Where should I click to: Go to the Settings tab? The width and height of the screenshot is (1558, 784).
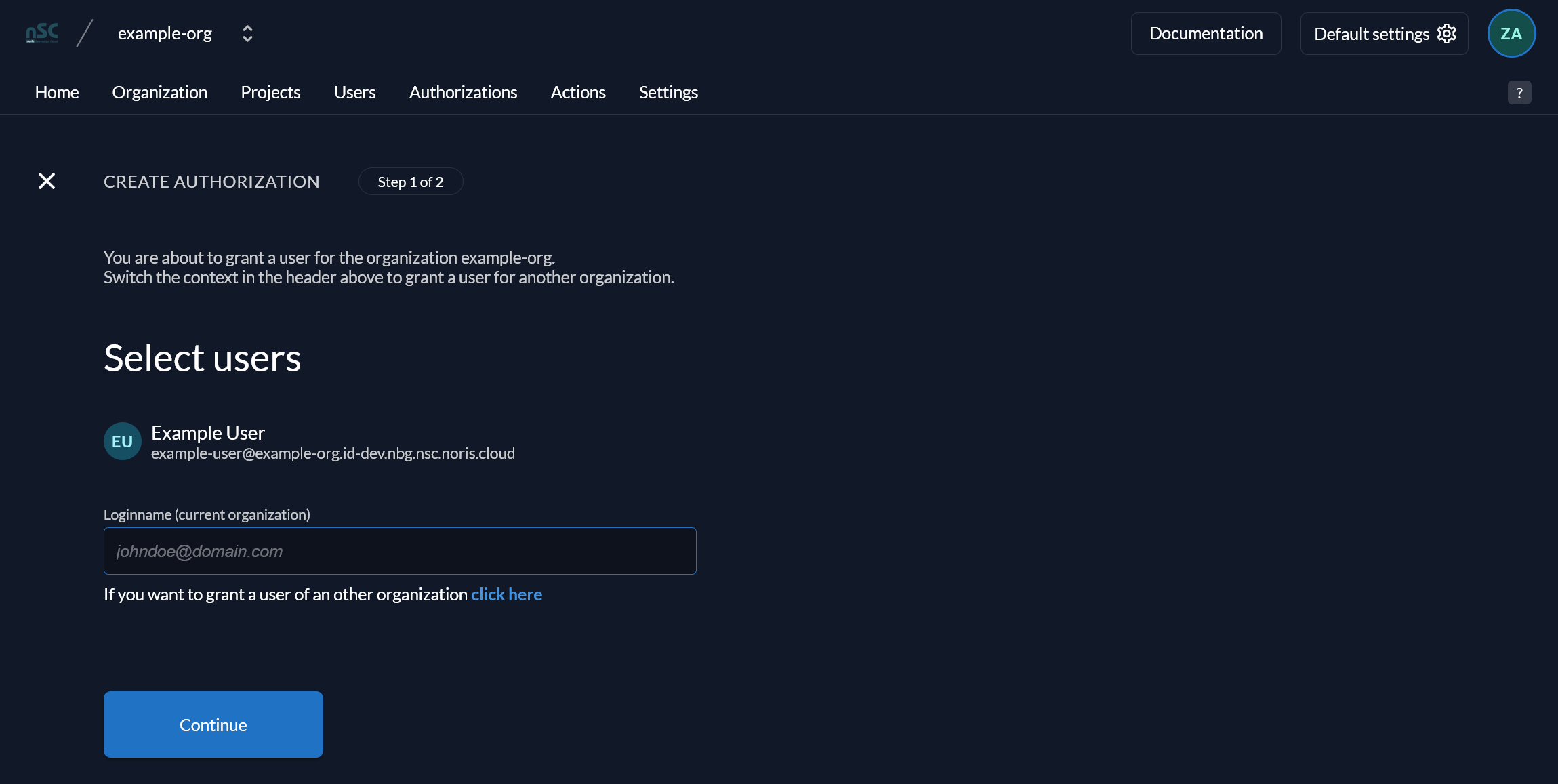click(668, 92)
